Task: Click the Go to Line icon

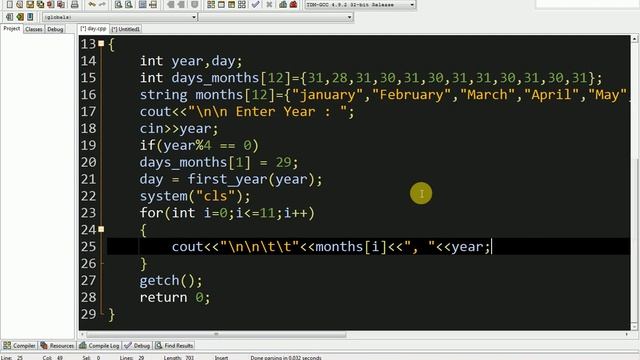Action: pos(153,4)
